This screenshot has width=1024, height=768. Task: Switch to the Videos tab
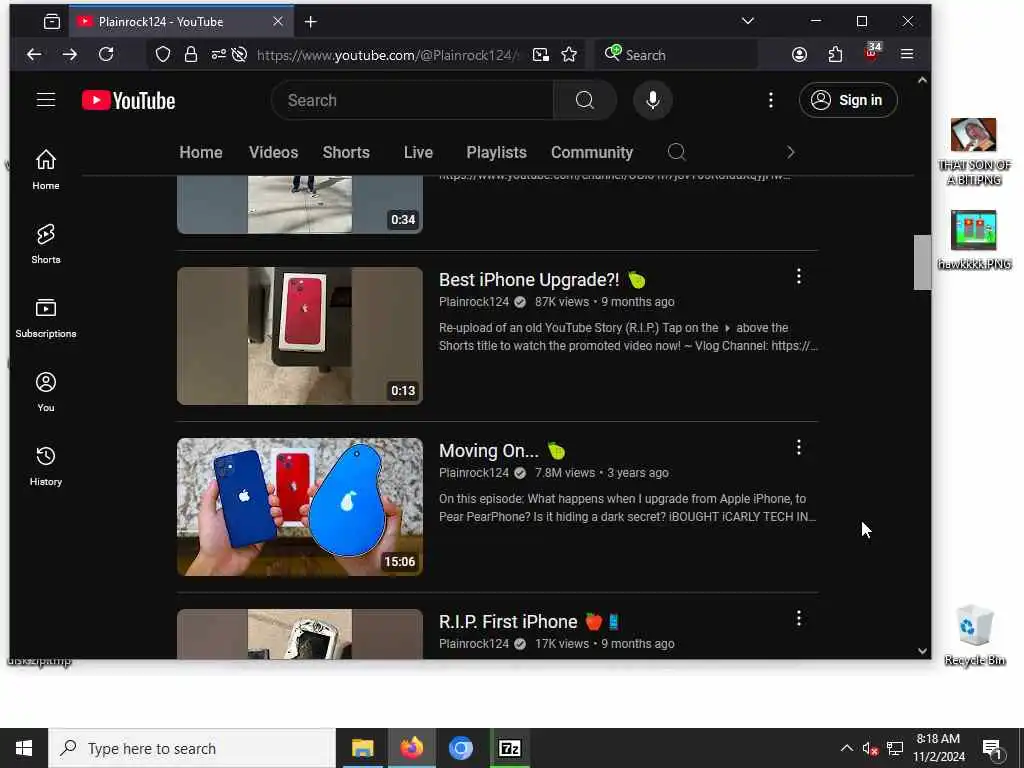pos(273,152)
